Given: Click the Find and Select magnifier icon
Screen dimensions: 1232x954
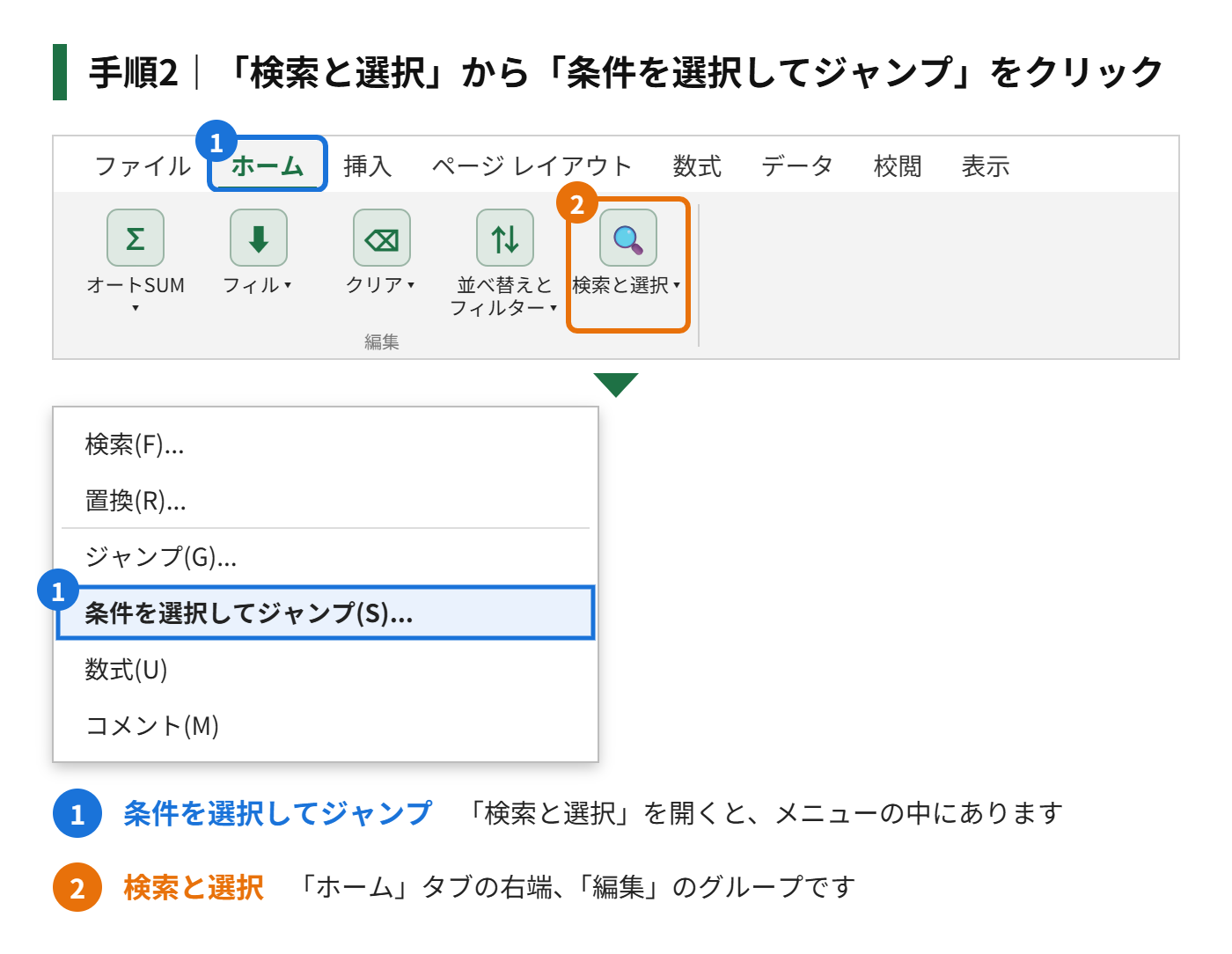Looking at the screenshot, I should [x=628, y=238].
